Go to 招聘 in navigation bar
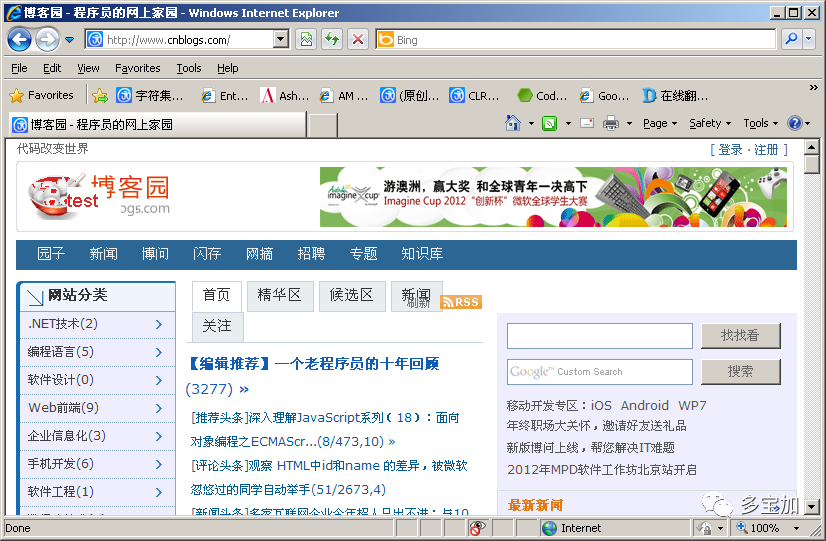The width and height of the screenshot is (826, 541). coord(311,254)
